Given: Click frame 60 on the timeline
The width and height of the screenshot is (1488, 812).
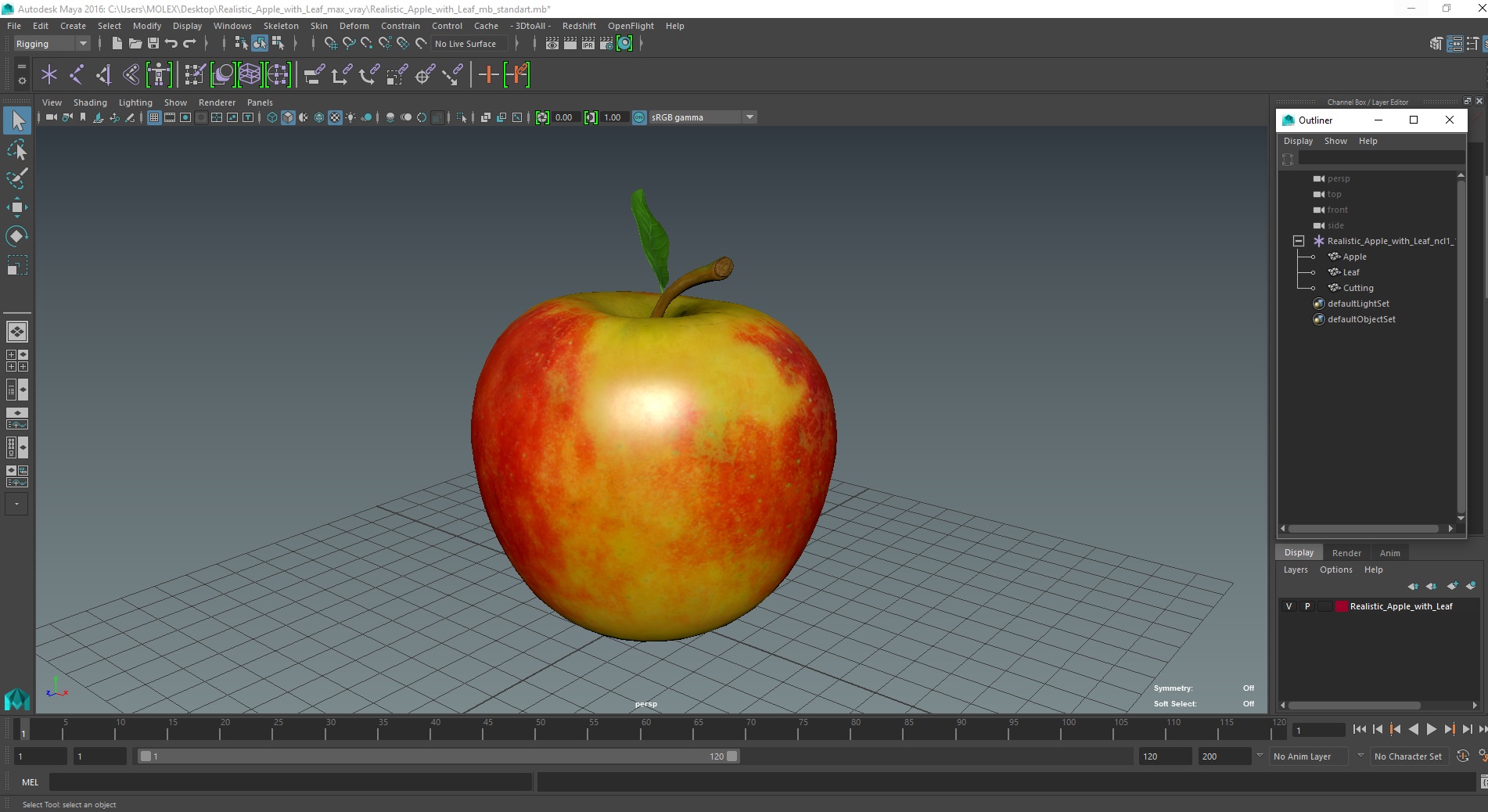Looking at the screenshot, I should 645,730.
